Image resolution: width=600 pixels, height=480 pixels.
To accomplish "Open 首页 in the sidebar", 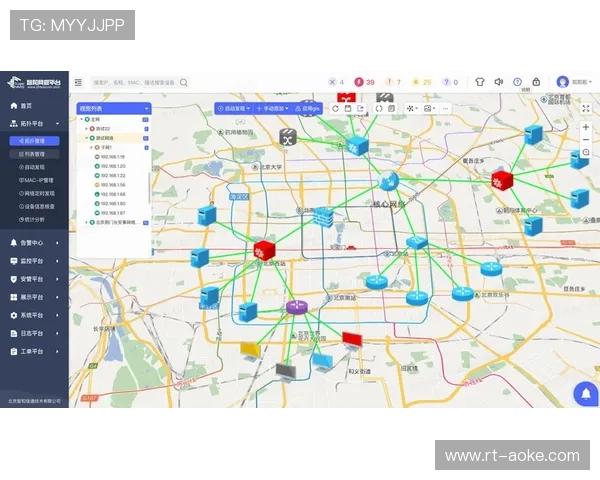I will (x=25, y=105).
